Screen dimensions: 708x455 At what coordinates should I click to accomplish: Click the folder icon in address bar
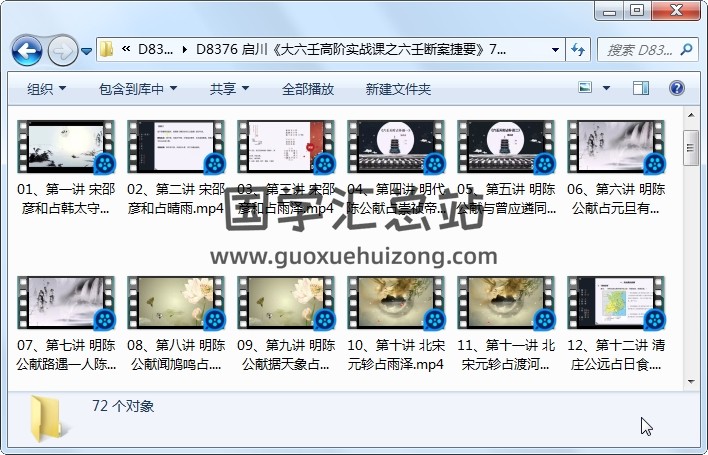coord(106,49)
